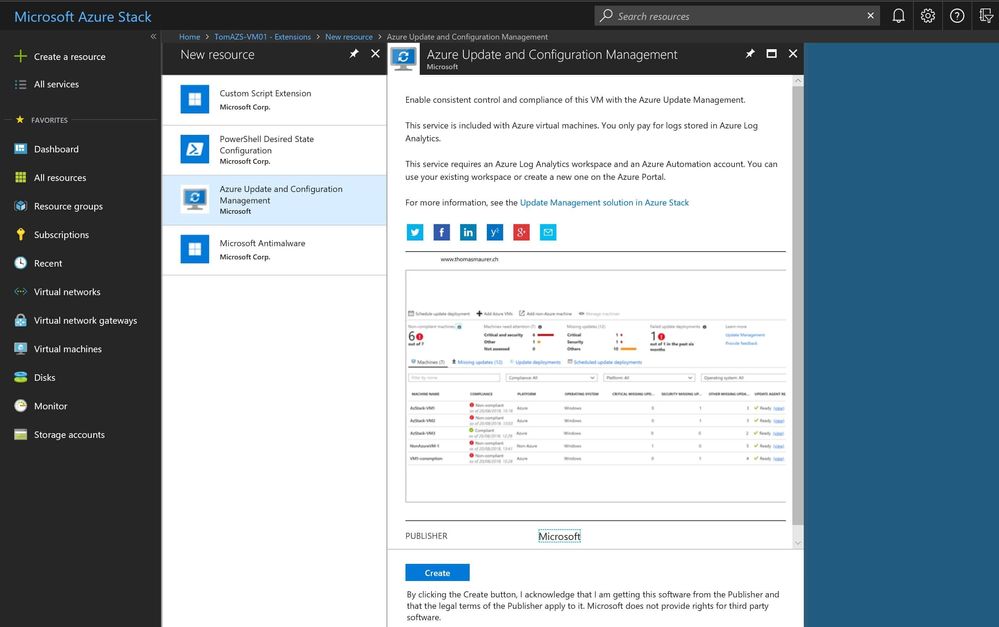Go to TomAZS-VM01 - Extensions breadcrumb

262,37
